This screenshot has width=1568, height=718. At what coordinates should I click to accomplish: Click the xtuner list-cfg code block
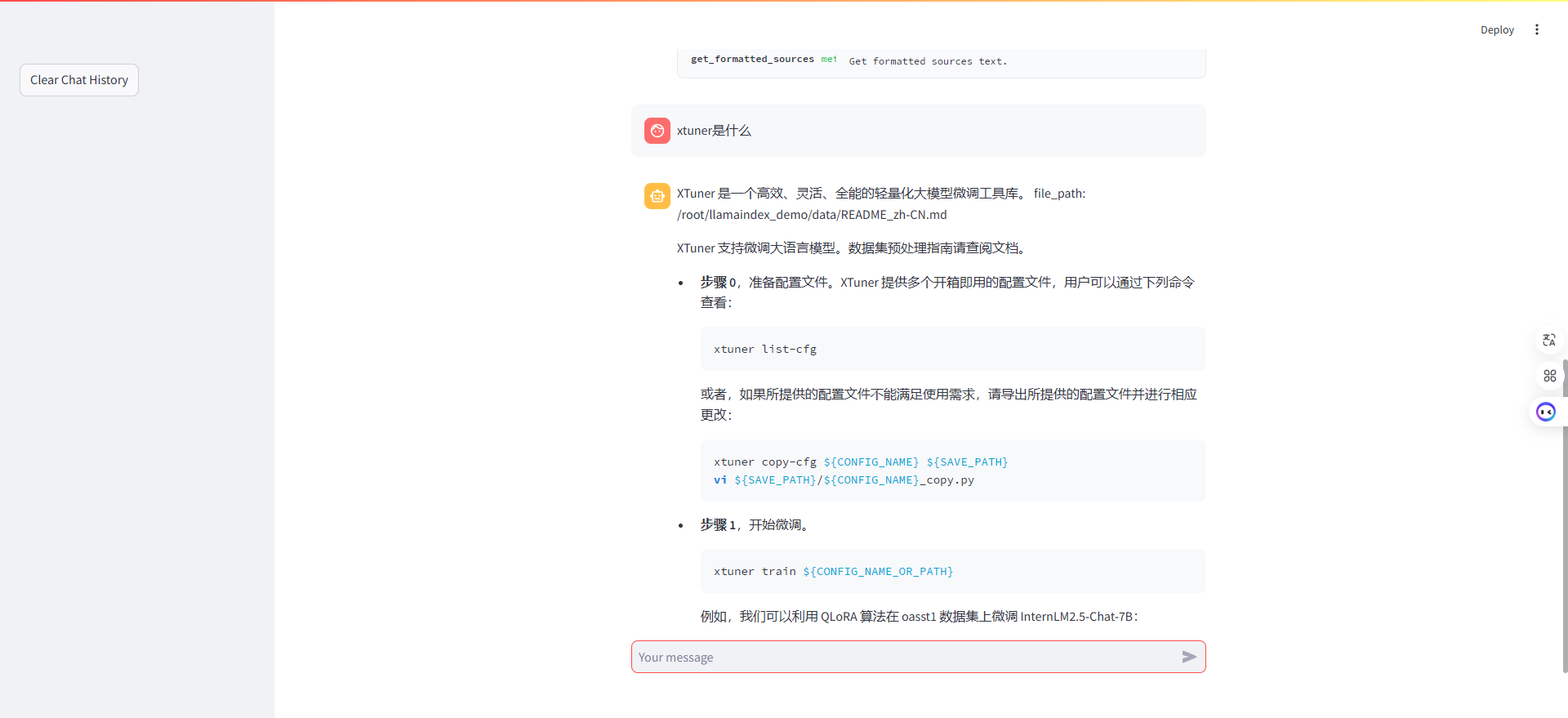[953, 350]
